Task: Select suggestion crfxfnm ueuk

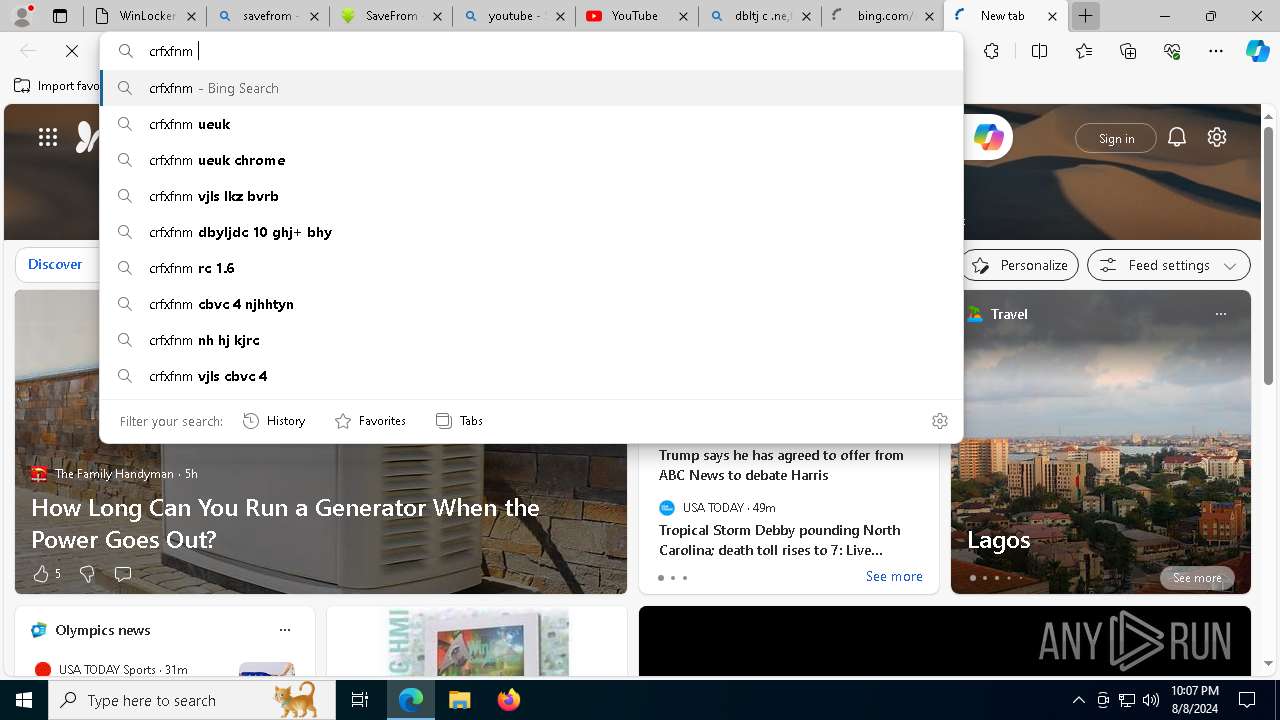Action: pos(531,124)
